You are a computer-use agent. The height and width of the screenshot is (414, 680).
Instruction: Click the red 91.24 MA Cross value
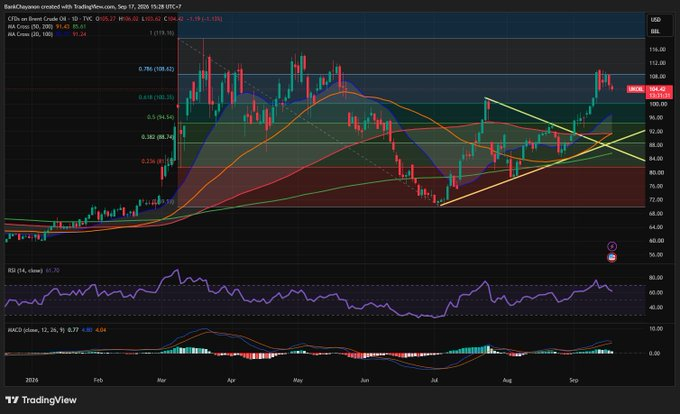(79, 34)
